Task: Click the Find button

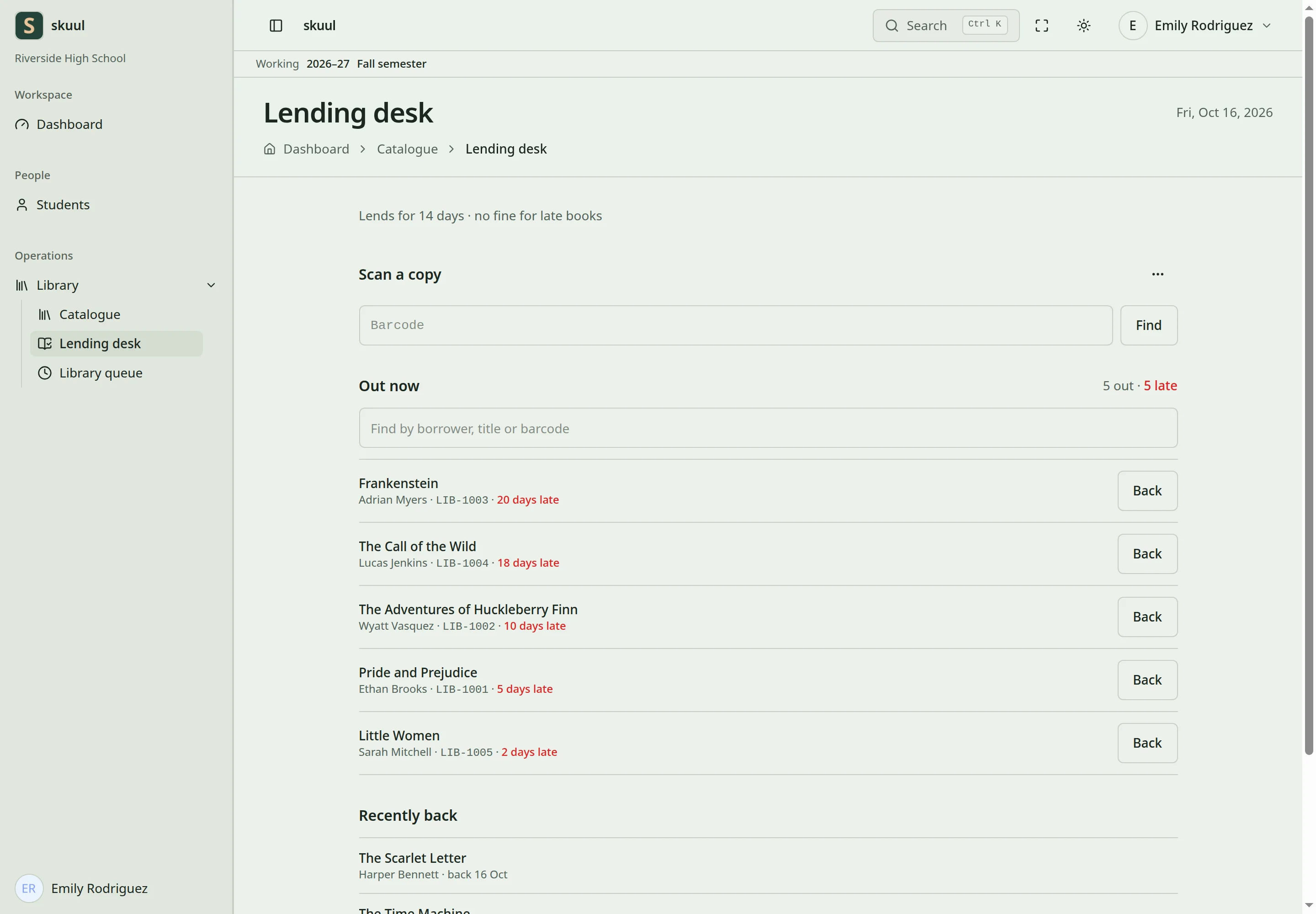Action: point(1148,325)
